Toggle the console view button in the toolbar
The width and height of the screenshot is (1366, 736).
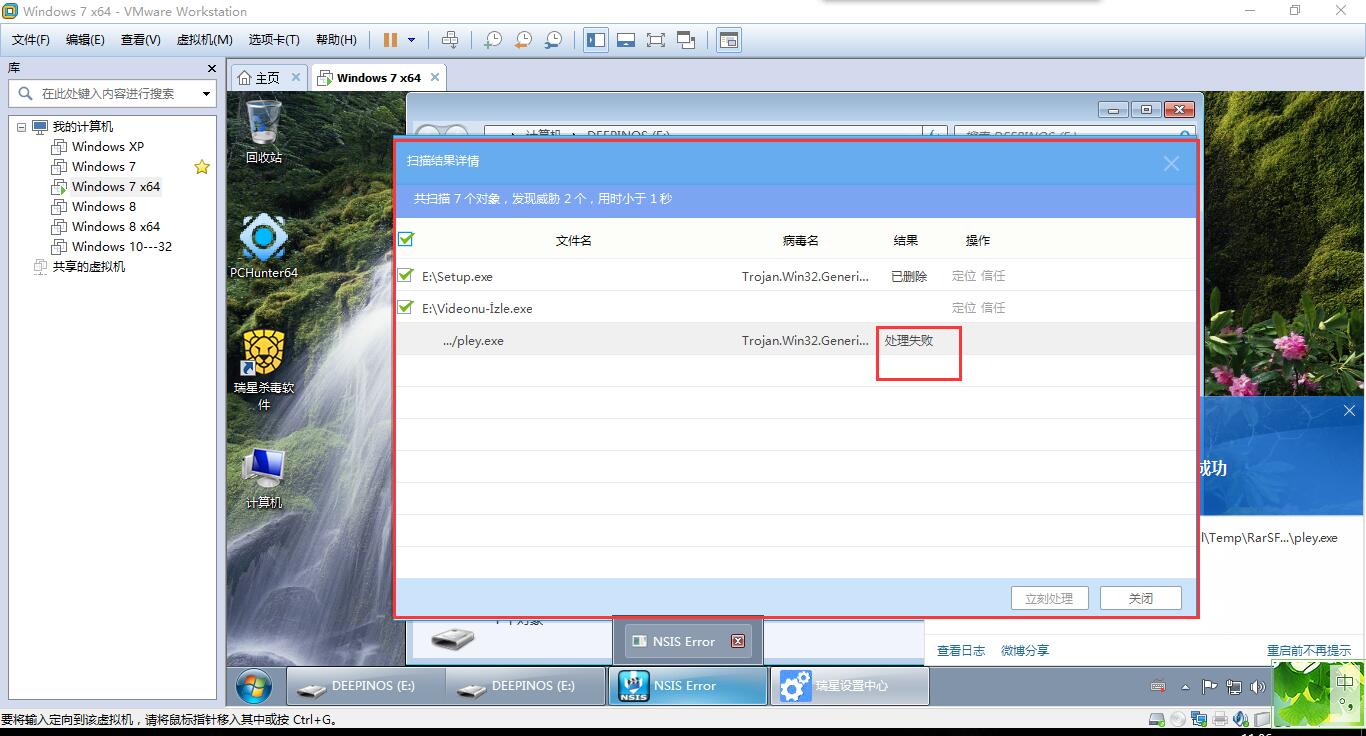729,40
